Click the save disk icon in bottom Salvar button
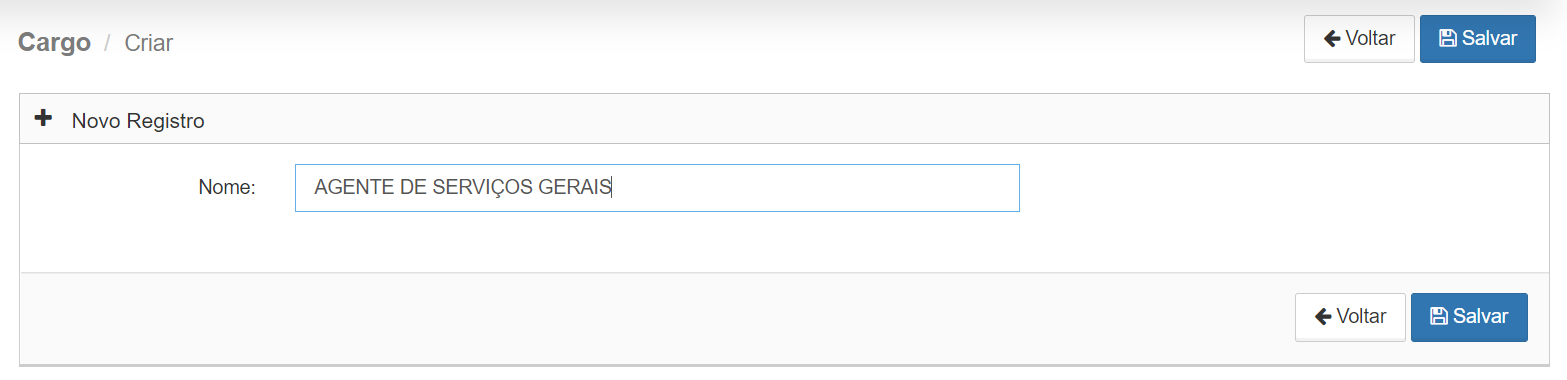The image size is (1567, 380). tap(1438, 317)
